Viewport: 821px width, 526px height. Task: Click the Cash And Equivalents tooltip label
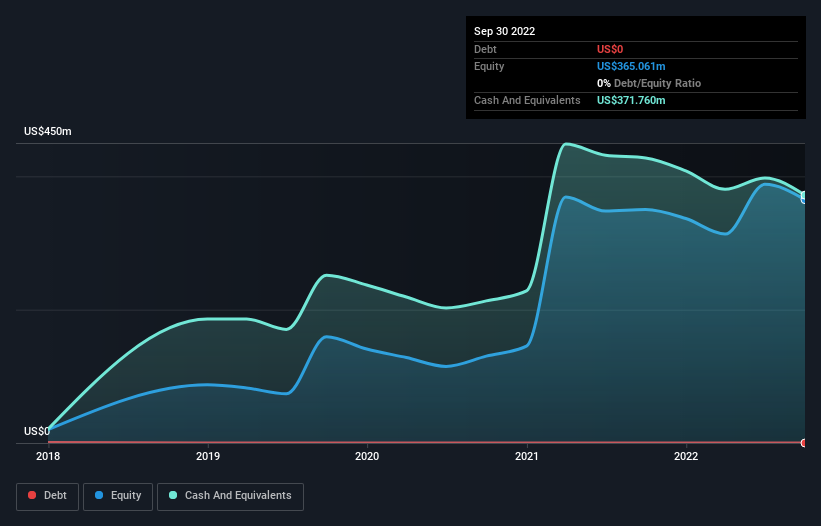(527, 100)
